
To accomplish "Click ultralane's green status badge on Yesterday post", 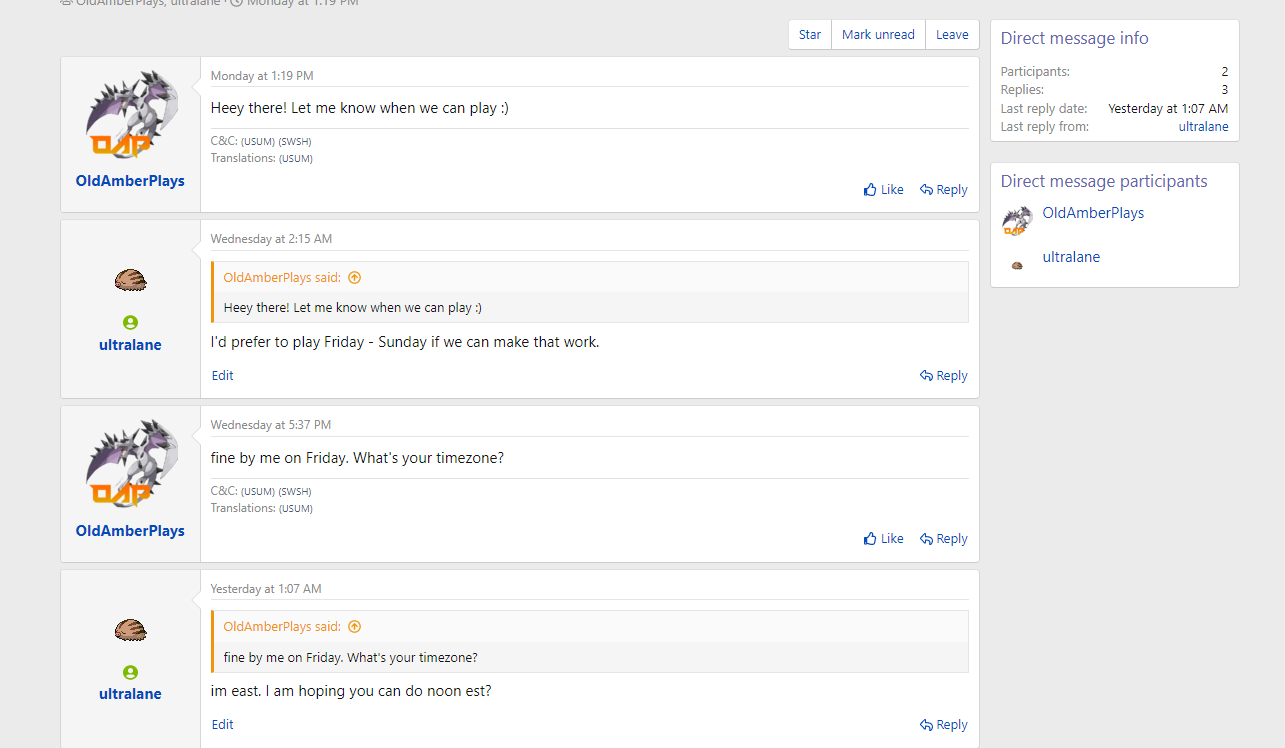I will [x=131, y=672].
